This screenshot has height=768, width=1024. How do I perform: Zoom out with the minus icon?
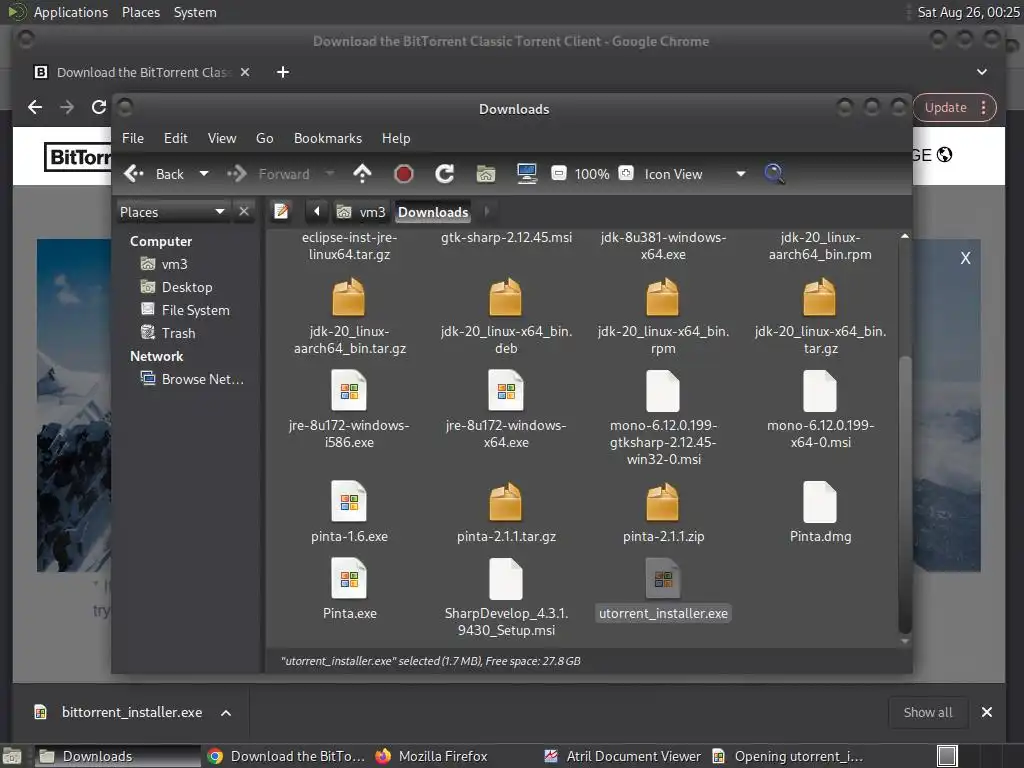558,173
